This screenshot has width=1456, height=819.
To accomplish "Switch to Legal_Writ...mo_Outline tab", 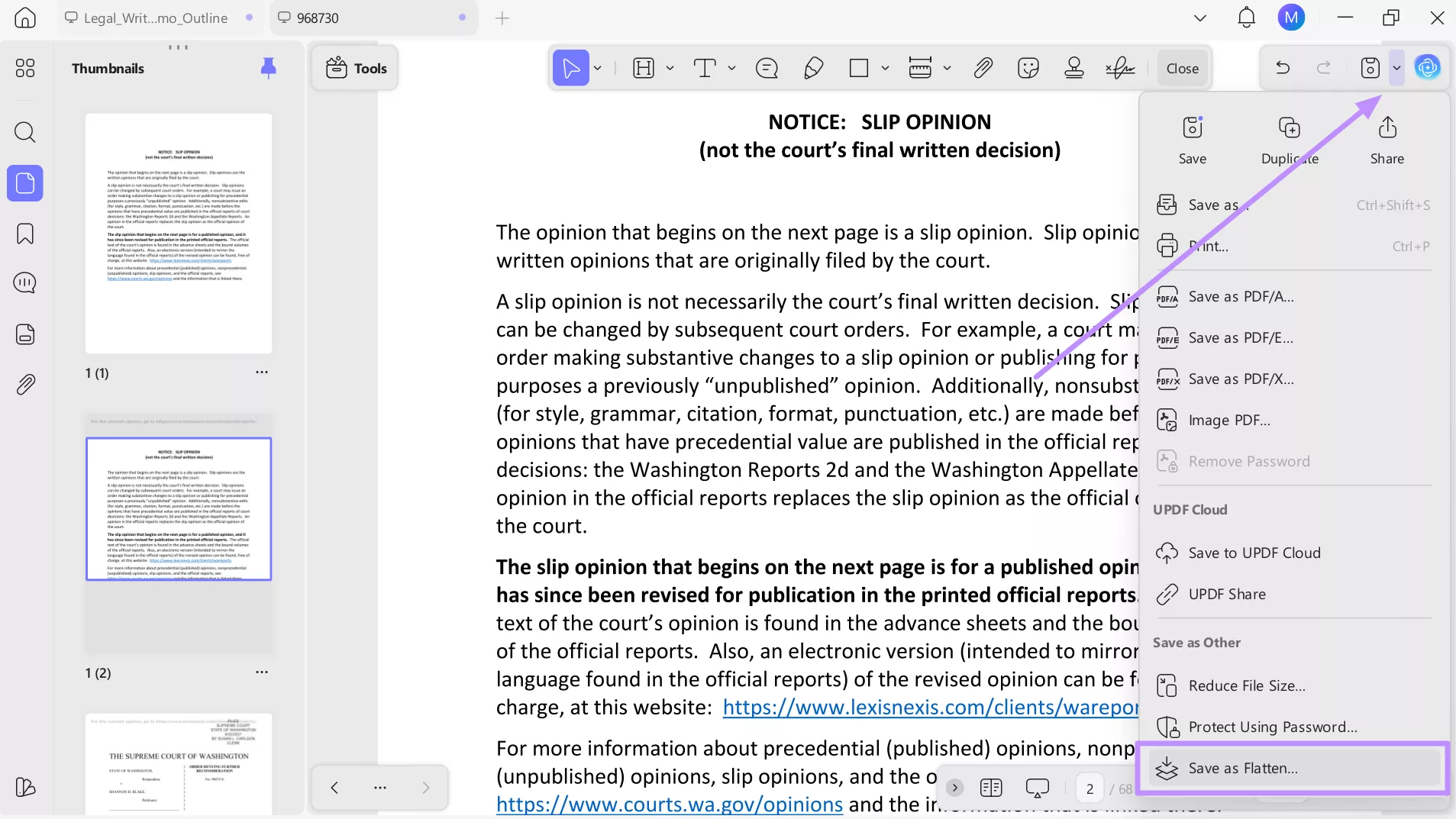I will point(158,18).
